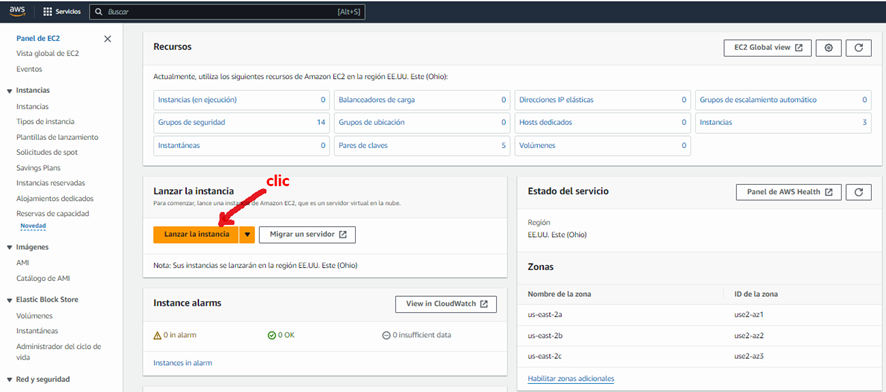Collapse the Red y seguridad section
The width and height of the screenshot is (886, 392).
point(10,380)
